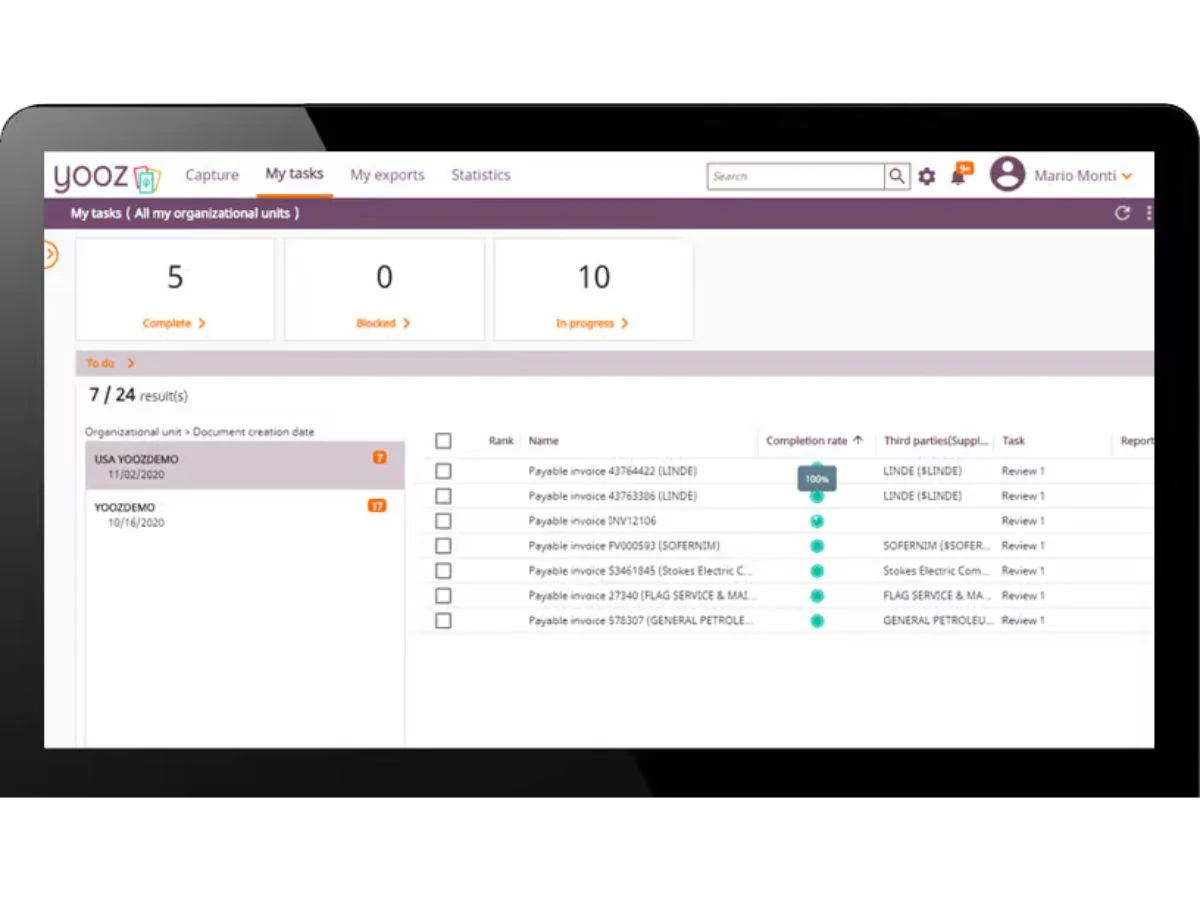Click completion dot for invoice 578307
The height and width of the screenshot is (900, 1200).
coord(817,621)
